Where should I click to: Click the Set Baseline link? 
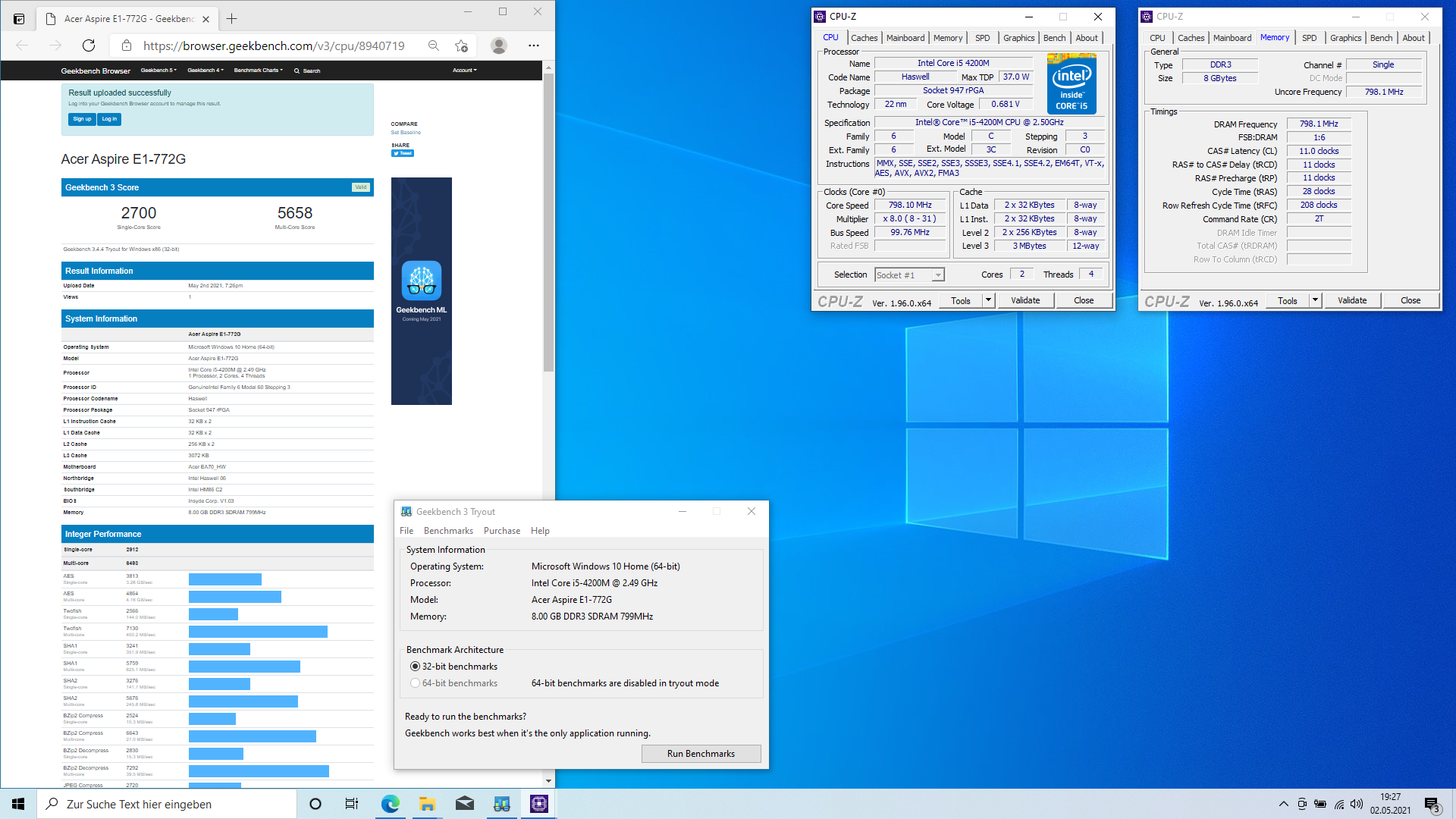click(x=406, y=133)
